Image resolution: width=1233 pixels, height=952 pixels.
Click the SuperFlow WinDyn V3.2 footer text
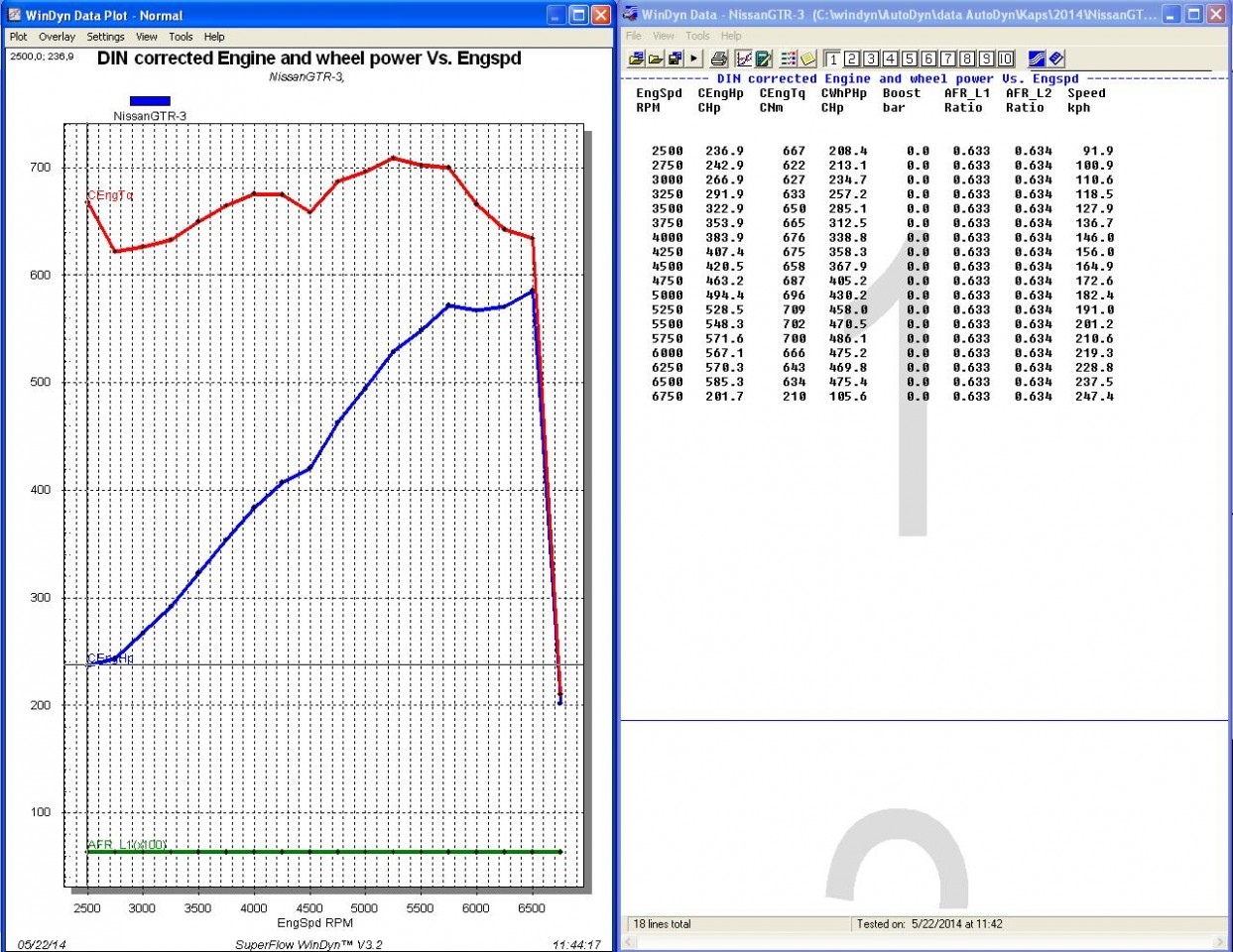coord(308,945)
